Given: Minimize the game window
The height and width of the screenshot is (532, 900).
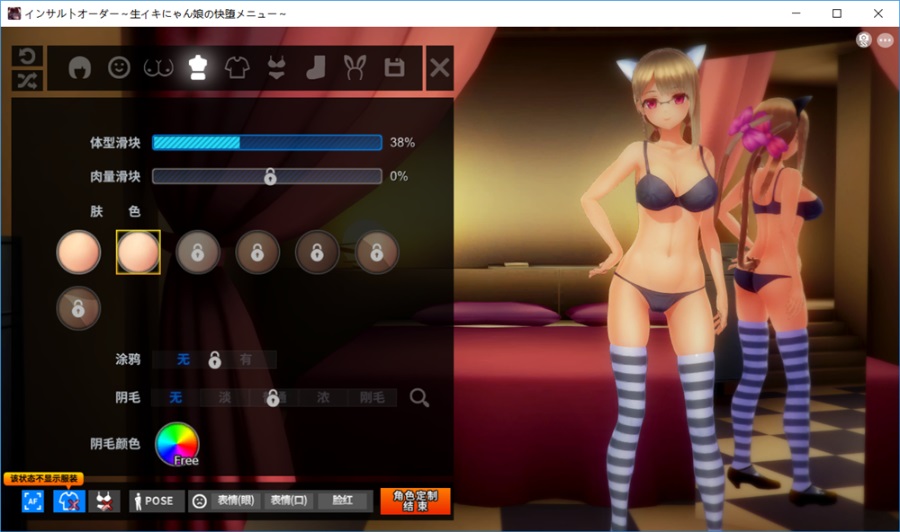Looking at the screenshot, I should coord(796,13).
